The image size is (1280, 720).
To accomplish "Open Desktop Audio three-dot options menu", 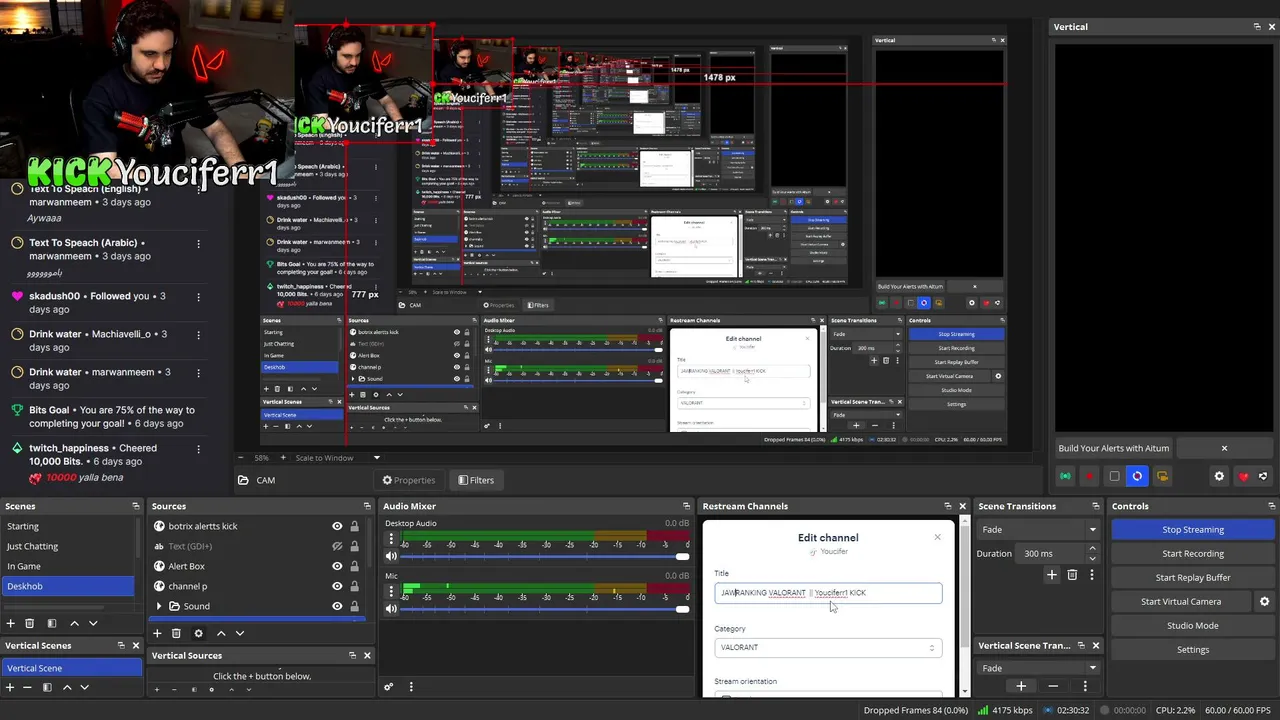I will click(x=391, y=538).
